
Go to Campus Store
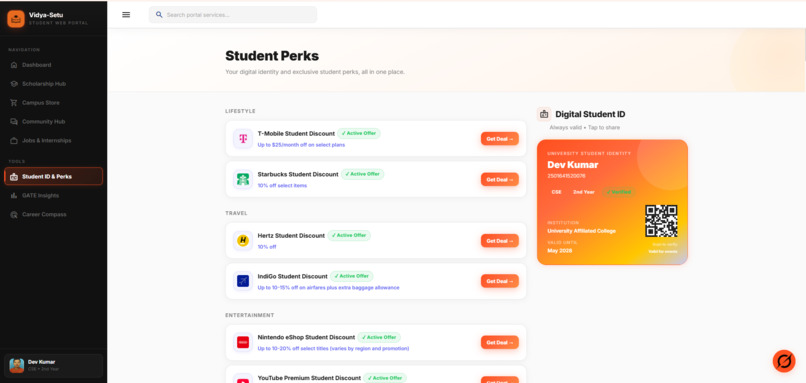[x=53, y=103]
